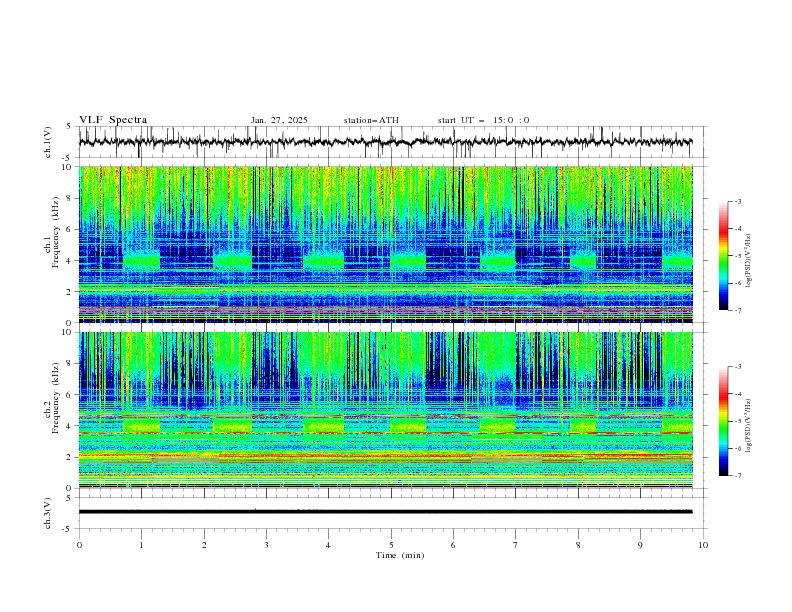Click the "8" minute tick label on time axis
792x612 pixels.
(578, 545)
